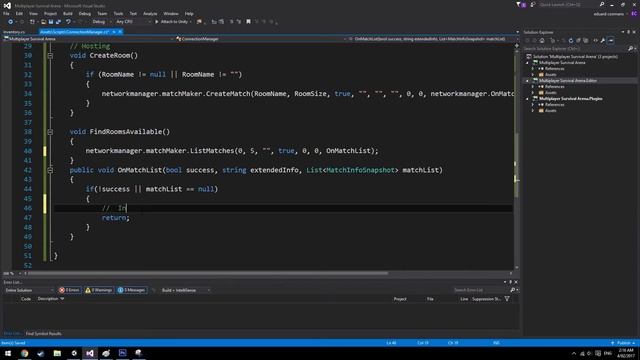Open Photoshop from the taskbar
Image resolution: width=640 pixels, height=360 pixels.
click(122, 353)
